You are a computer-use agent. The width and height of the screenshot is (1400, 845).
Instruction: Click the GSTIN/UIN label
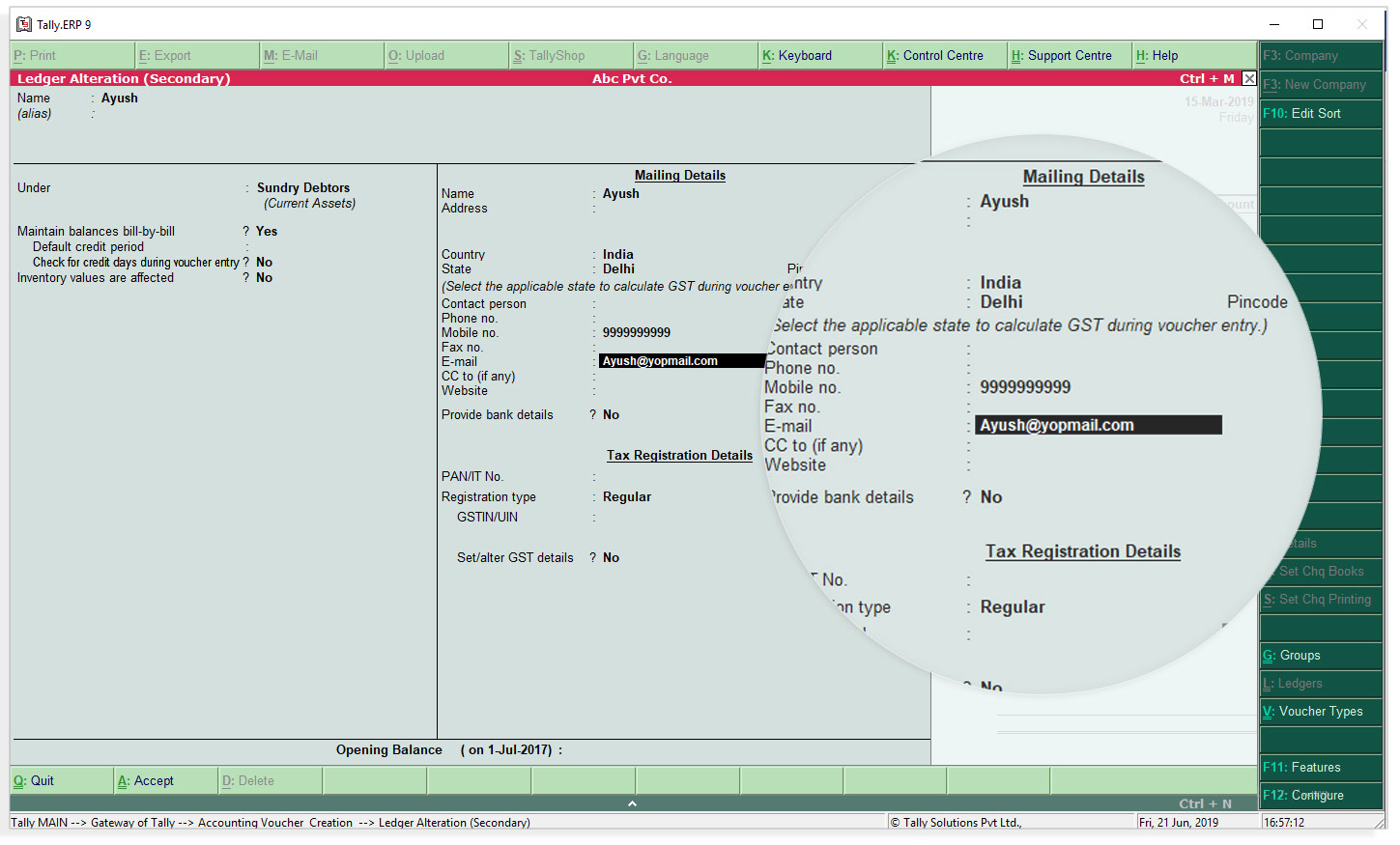click(x=488, y=518)
